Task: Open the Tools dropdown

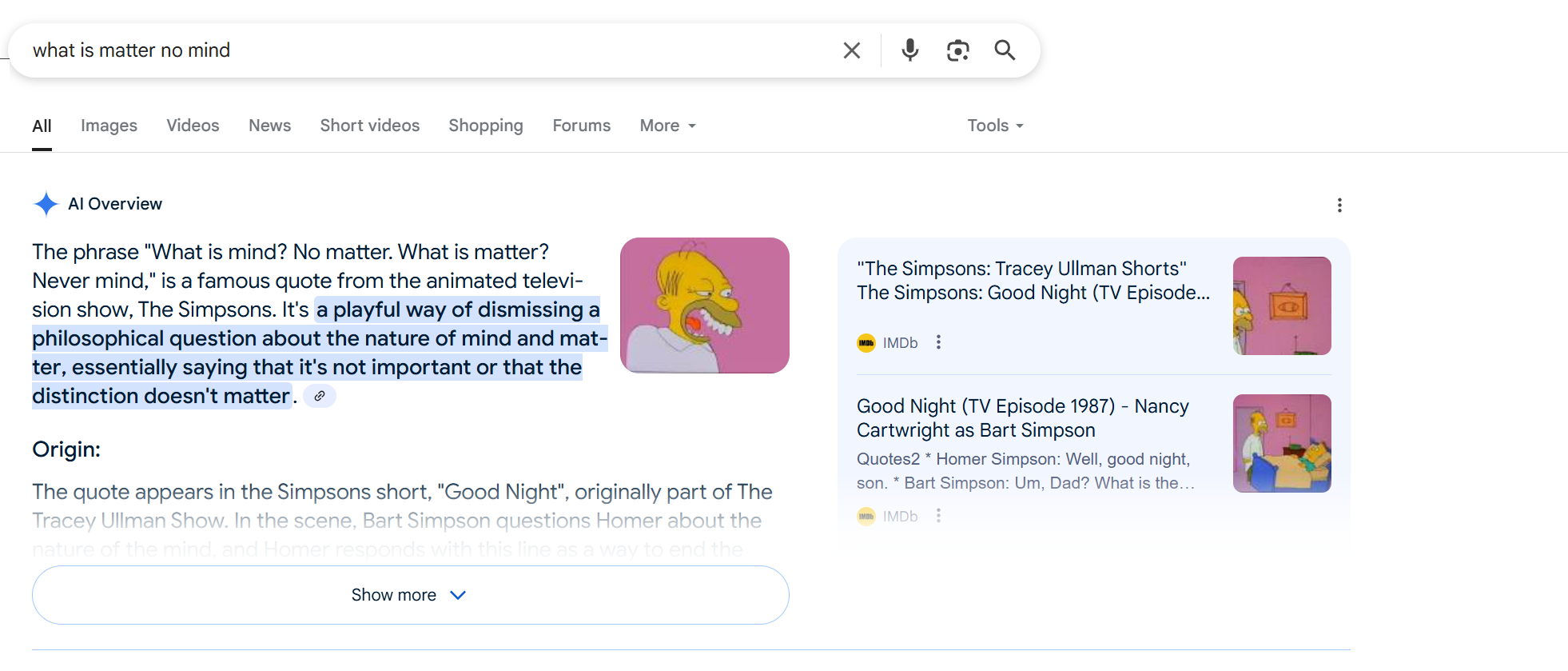Action: click(x=995, y=126)
